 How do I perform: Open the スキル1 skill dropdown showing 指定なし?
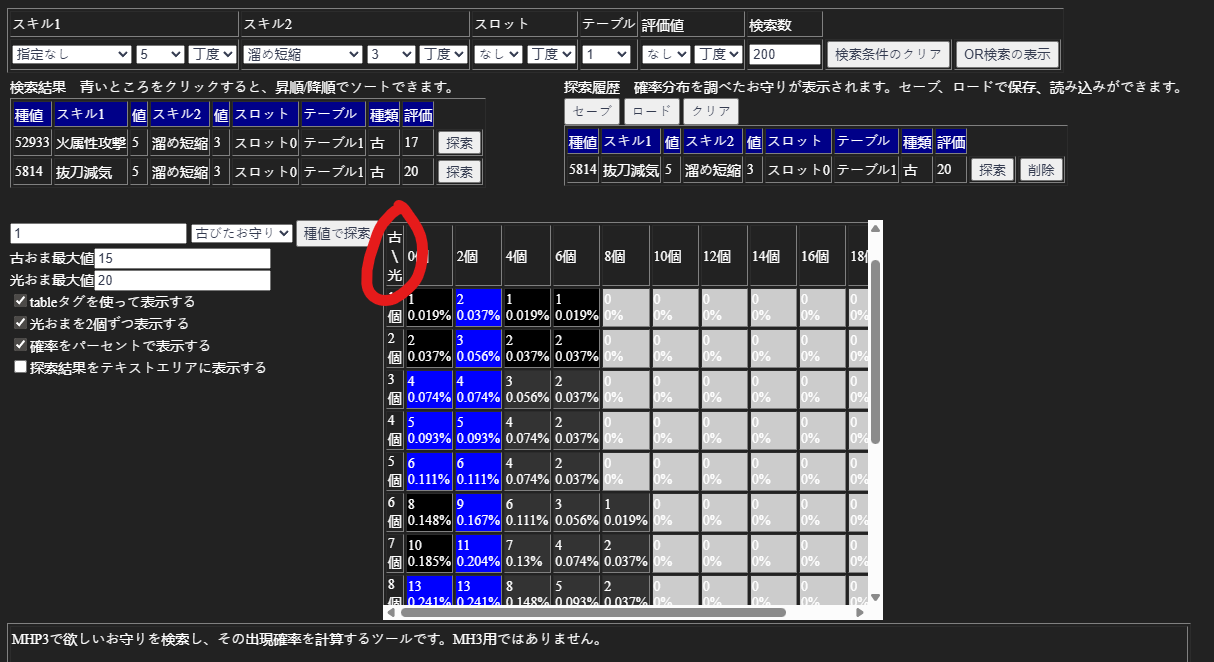coord(72,54)
